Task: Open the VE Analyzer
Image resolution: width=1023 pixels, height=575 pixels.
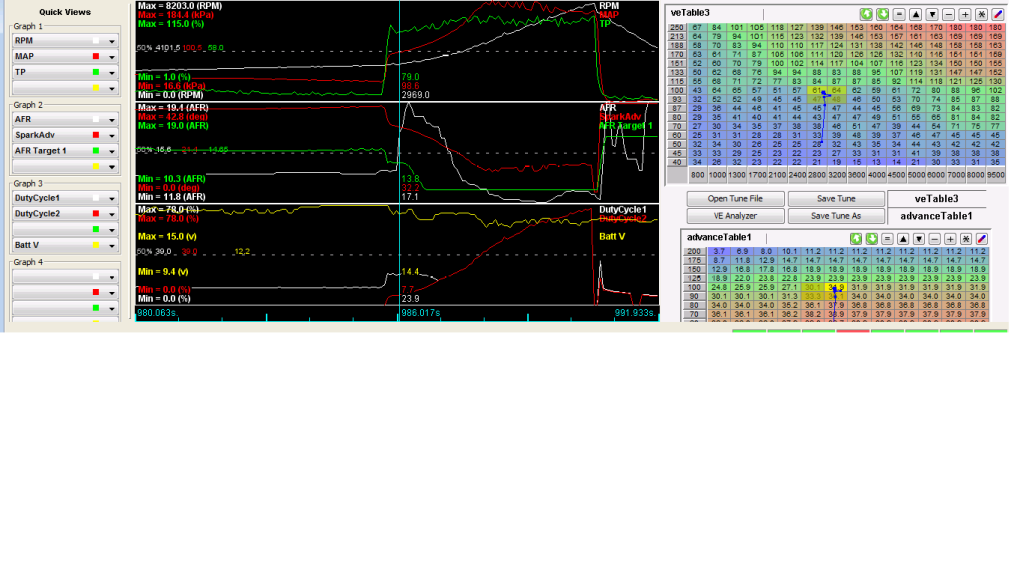Action: point(735,216)
